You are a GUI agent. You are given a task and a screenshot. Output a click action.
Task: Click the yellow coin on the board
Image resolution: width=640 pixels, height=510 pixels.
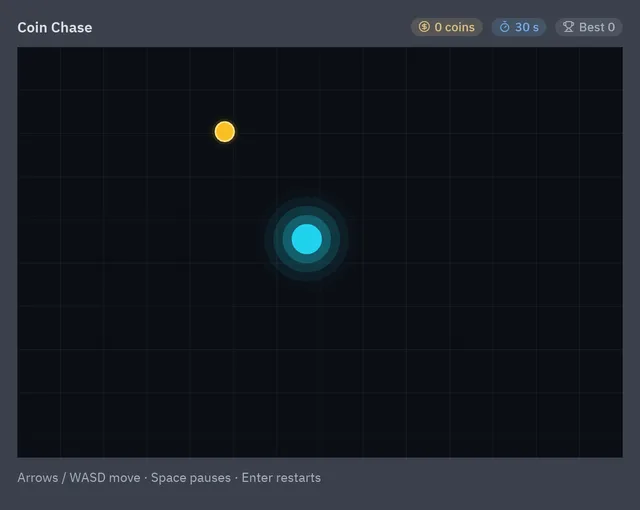pyautogui.click(x=224, y=132)
